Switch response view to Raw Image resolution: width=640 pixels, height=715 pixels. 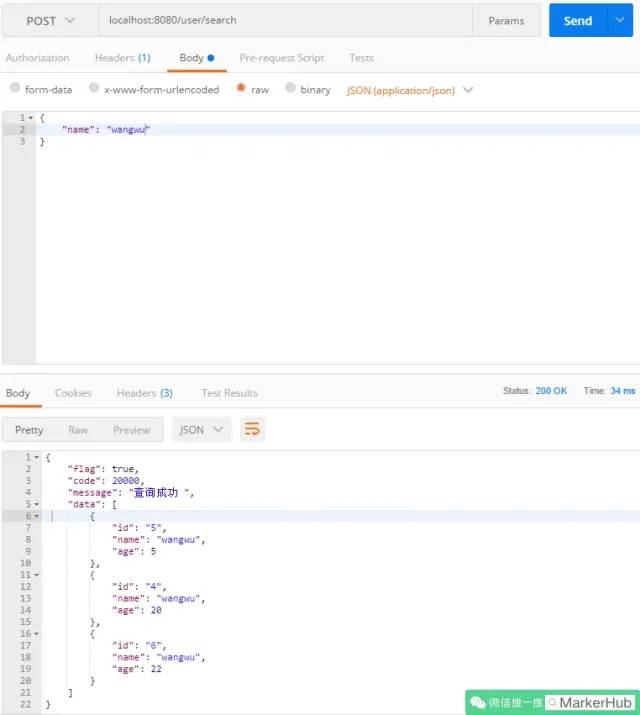[x=78, y=430]
